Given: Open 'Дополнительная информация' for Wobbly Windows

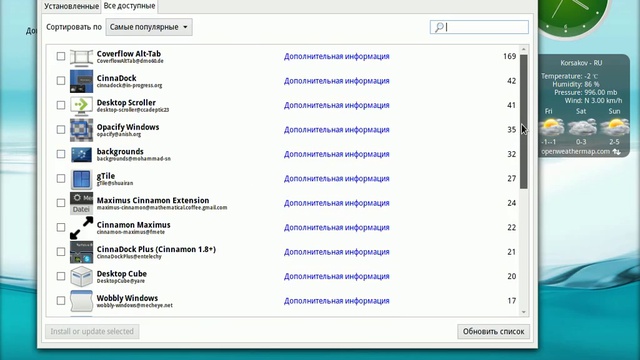Looking at the screenshot, I should point(337,301).
